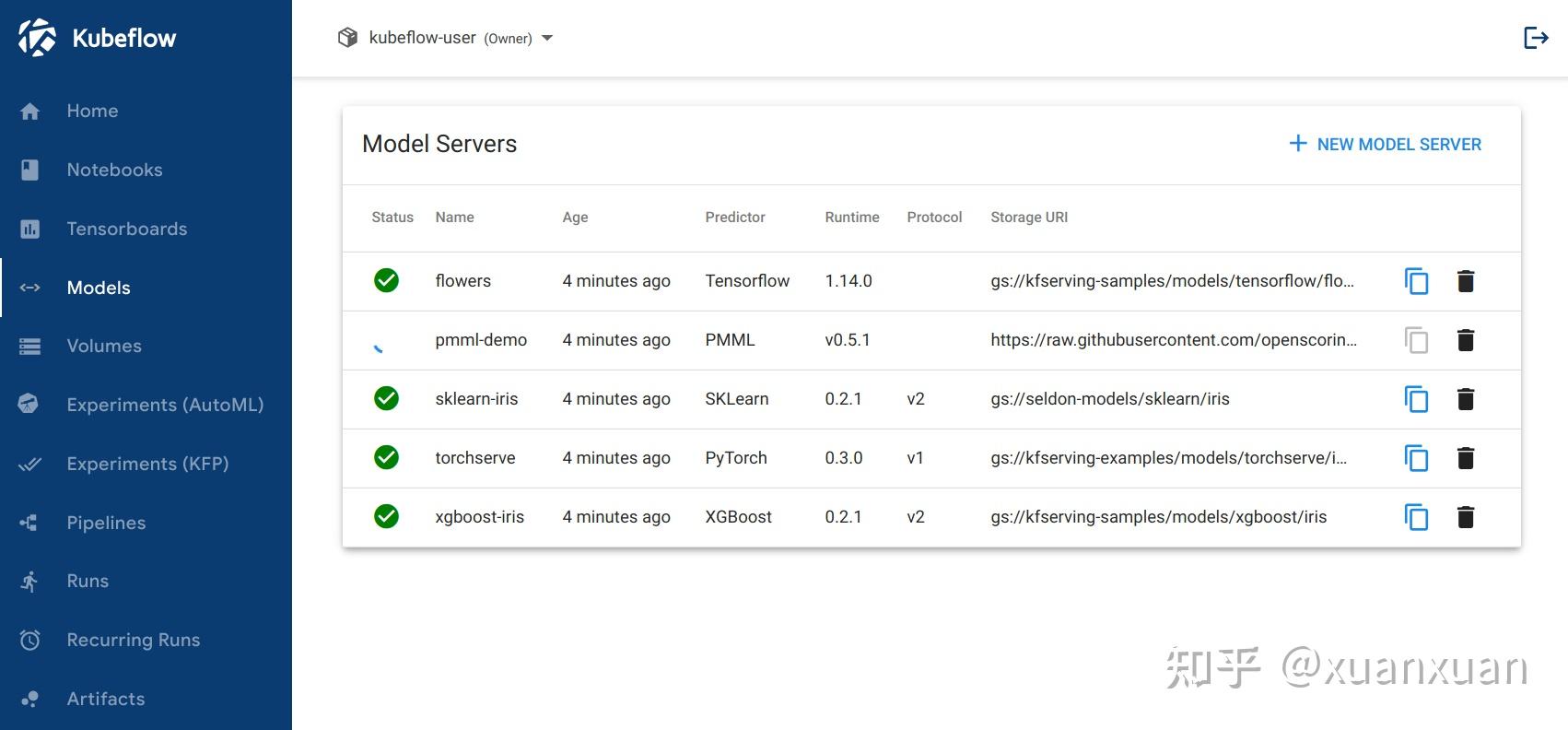
Task: Copy the xgboost-iris model server
Action: coord(1416,517)
